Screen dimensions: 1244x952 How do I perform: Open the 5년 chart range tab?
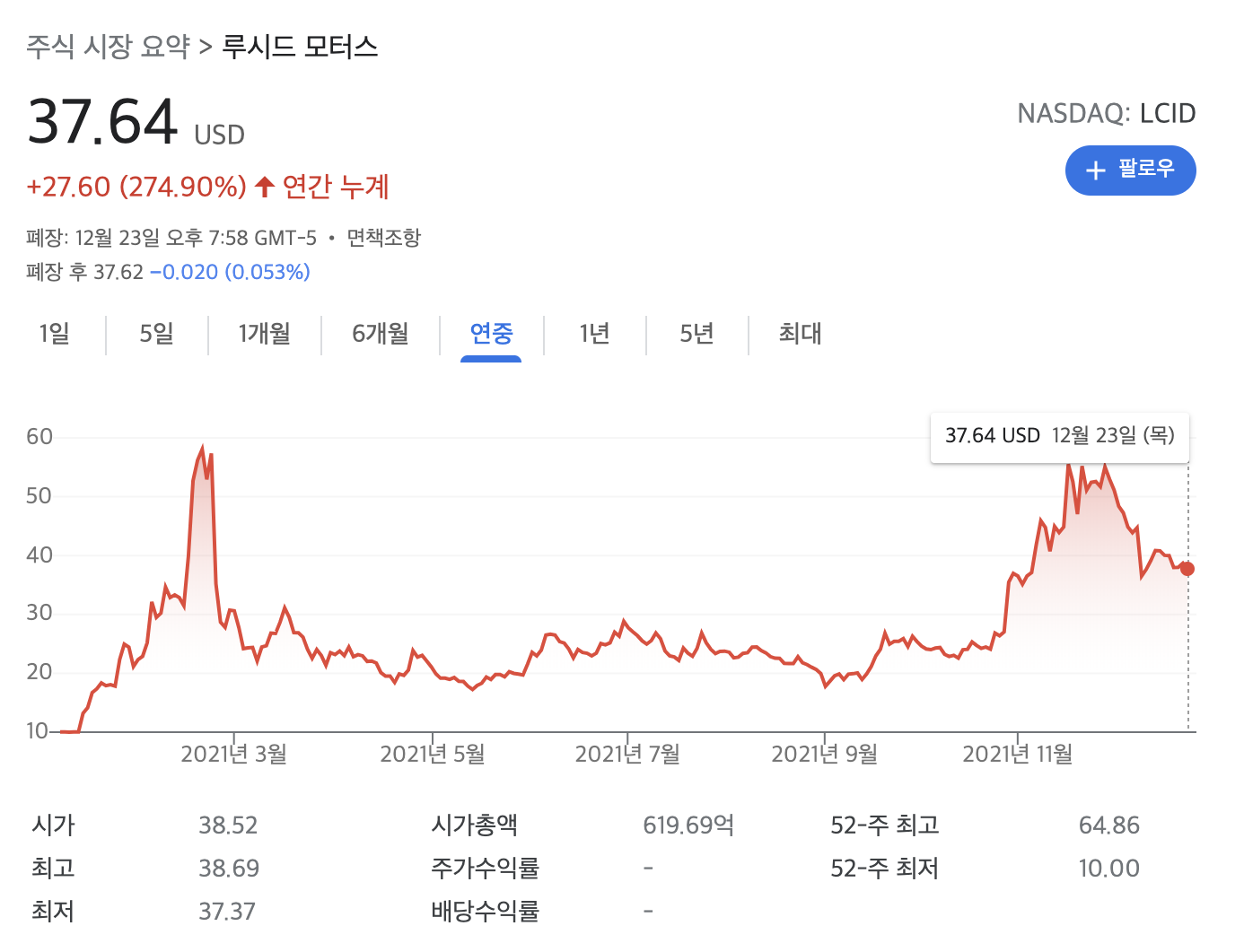(696, 334)
